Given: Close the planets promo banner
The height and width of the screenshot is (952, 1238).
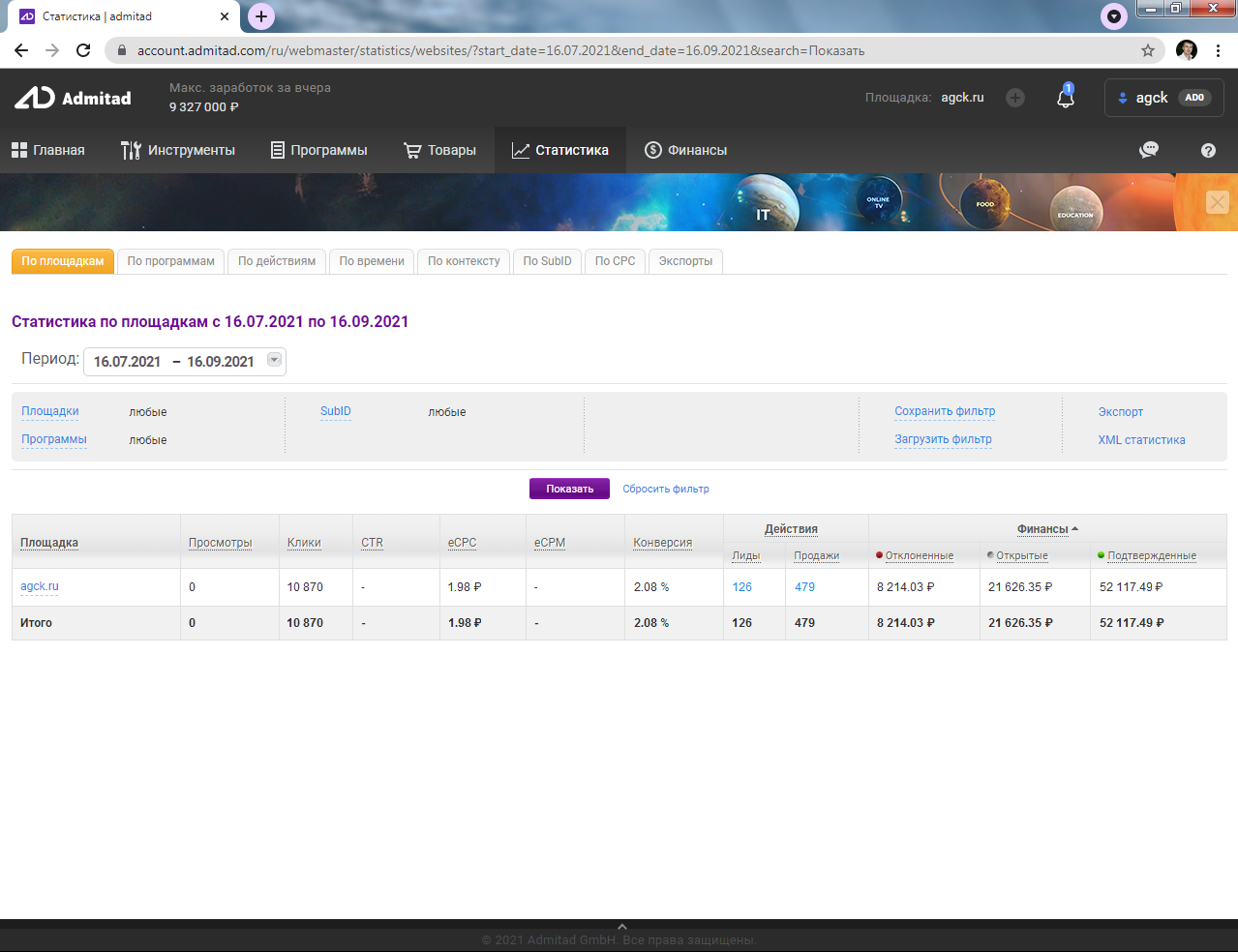Looking at the screenshot, I should (x=1218, y=202).
